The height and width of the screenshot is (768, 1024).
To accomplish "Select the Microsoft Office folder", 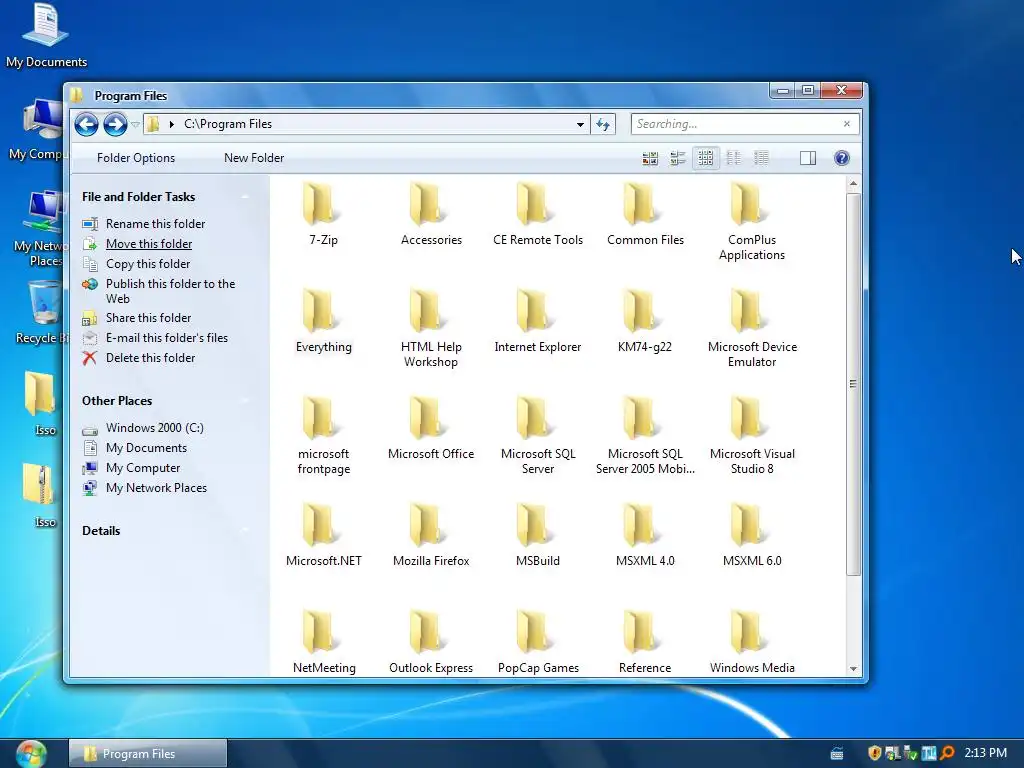I will pyautogui.click(x=431, y=428).
